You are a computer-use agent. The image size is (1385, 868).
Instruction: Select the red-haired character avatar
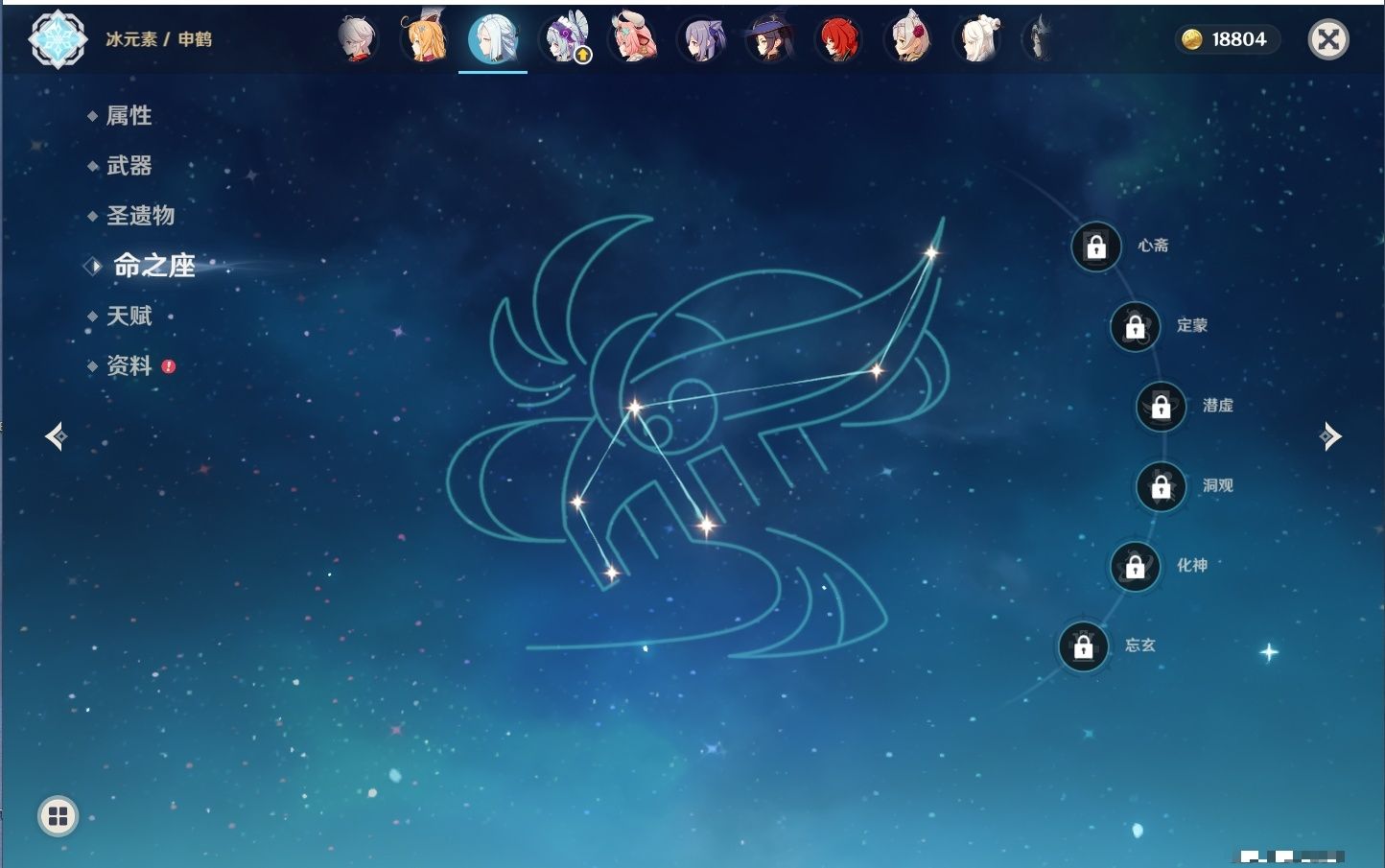pos(838,39)
